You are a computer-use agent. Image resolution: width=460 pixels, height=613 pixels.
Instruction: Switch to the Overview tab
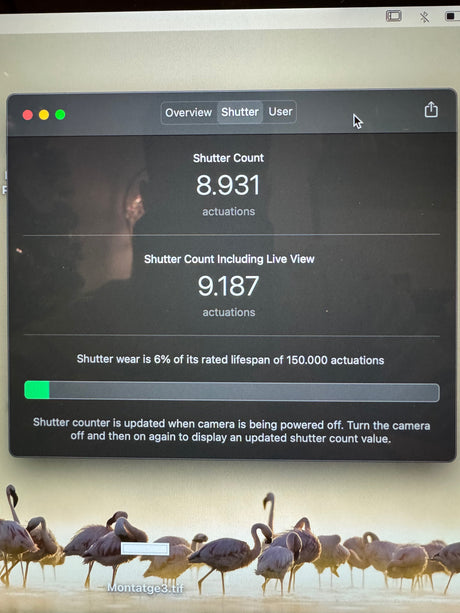(188, 113)
